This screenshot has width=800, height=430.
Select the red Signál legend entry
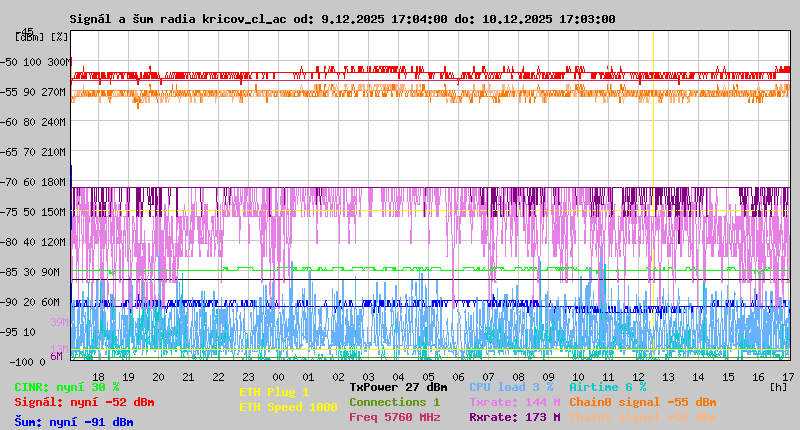tap(84, 402)
